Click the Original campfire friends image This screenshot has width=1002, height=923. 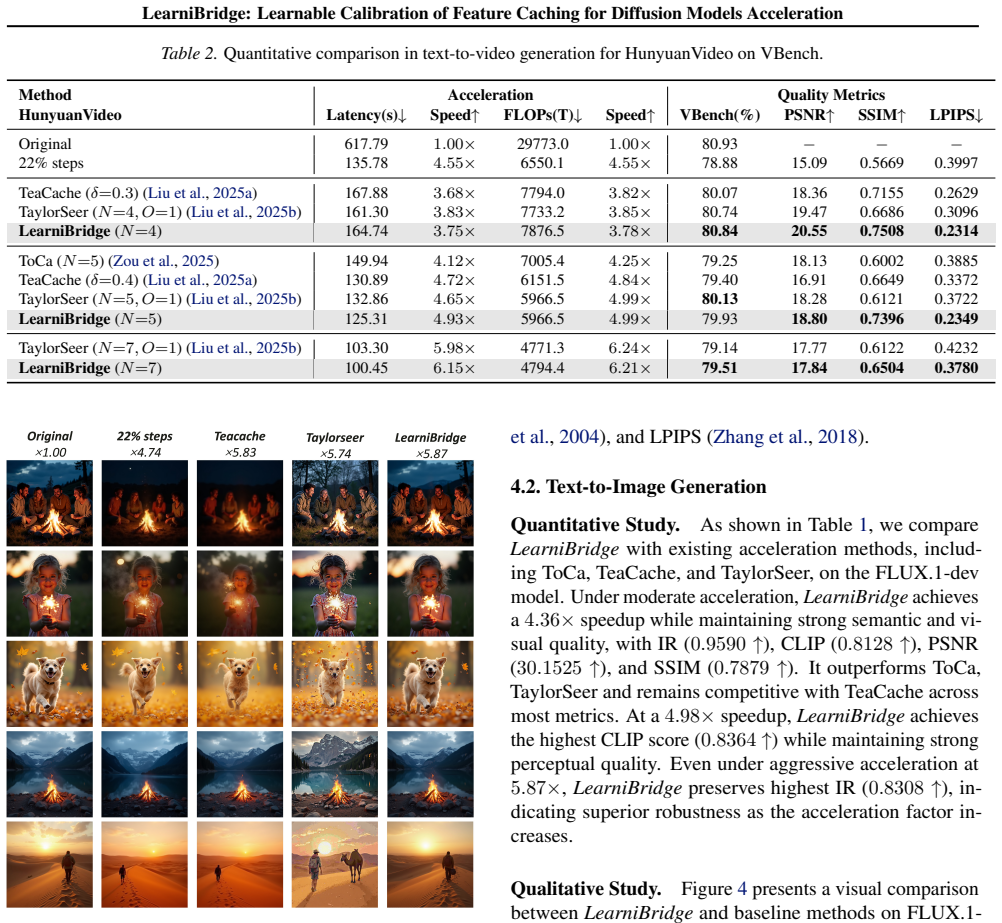coord(50,503)
